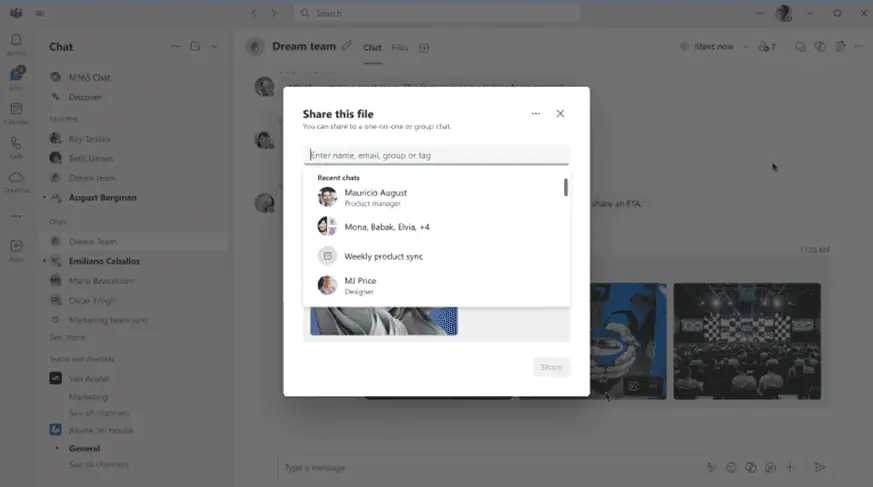This screenshot has height=487, width=873.
Task: Open the General channel
Action: click(84, 448)
